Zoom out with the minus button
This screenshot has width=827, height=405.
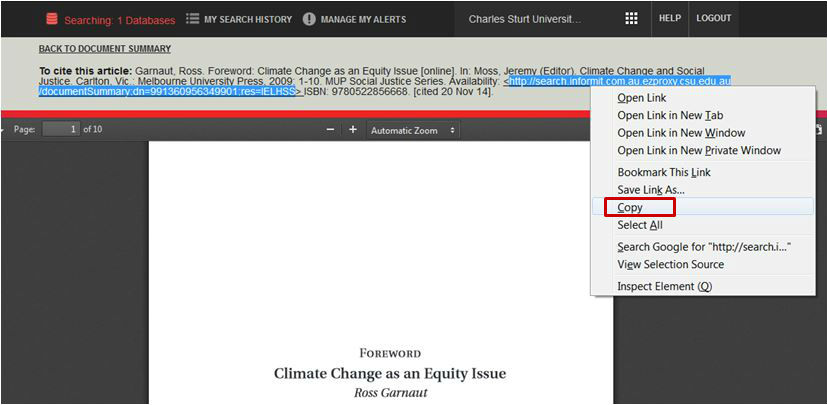coord(330,130)
